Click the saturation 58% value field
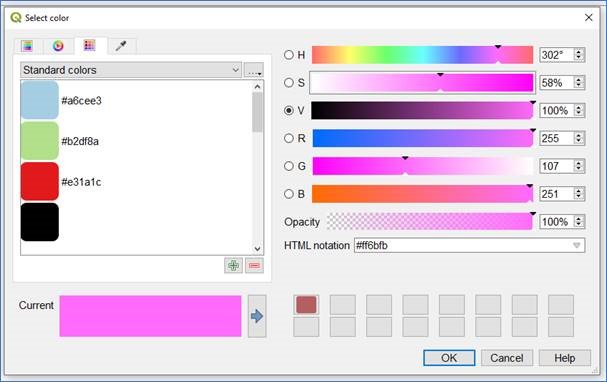607x382 pixels. [556, 83]
